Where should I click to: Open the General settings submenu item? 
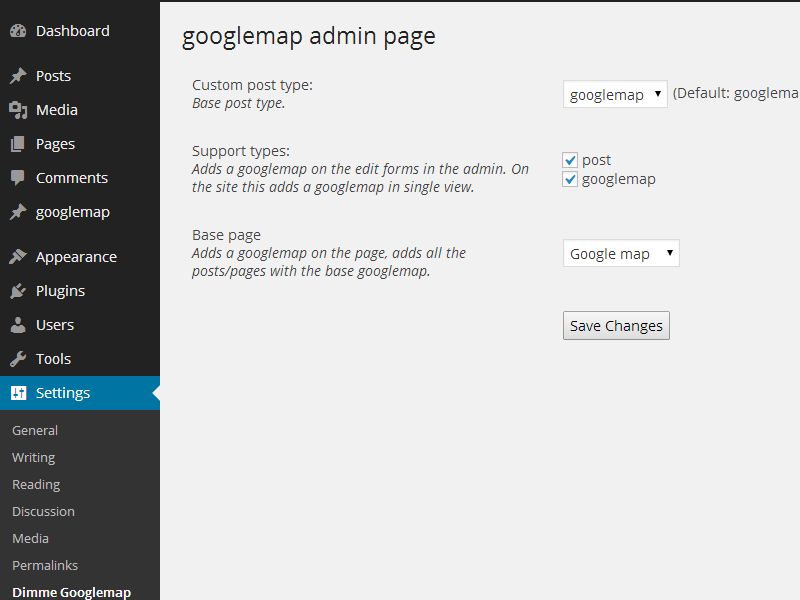point(35,431)
